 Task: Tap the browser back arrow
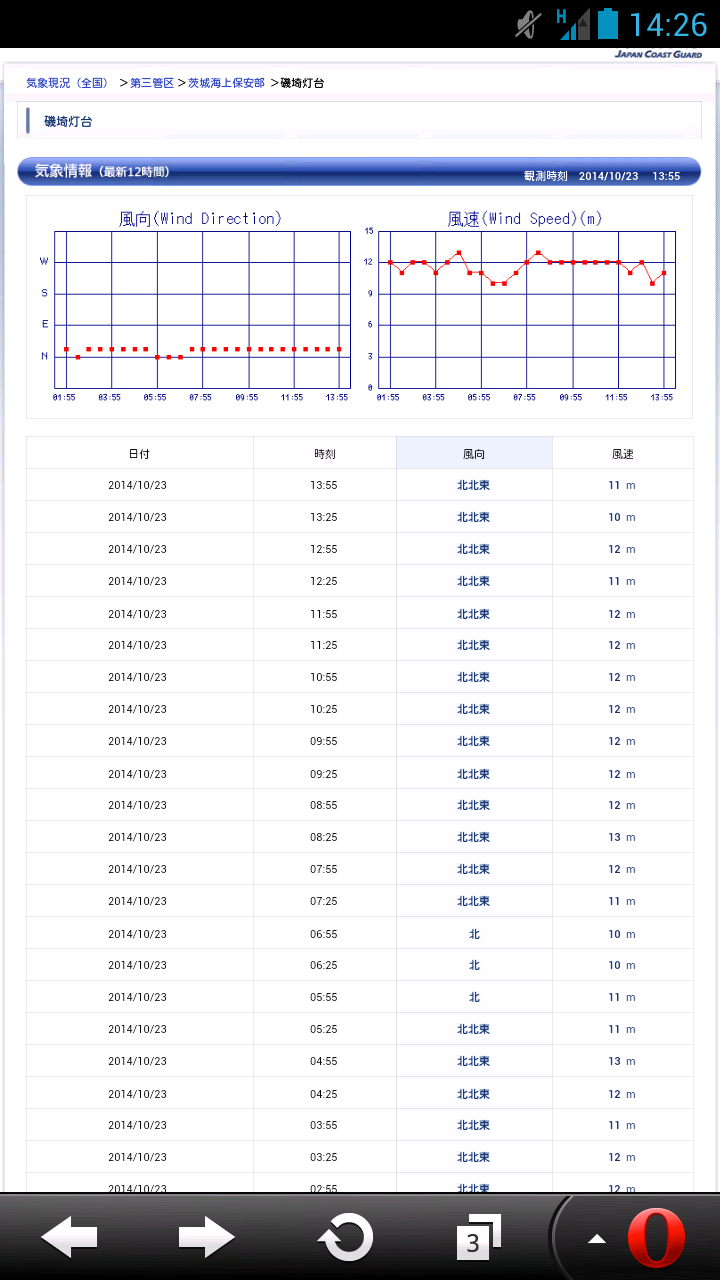(69, 1238)
